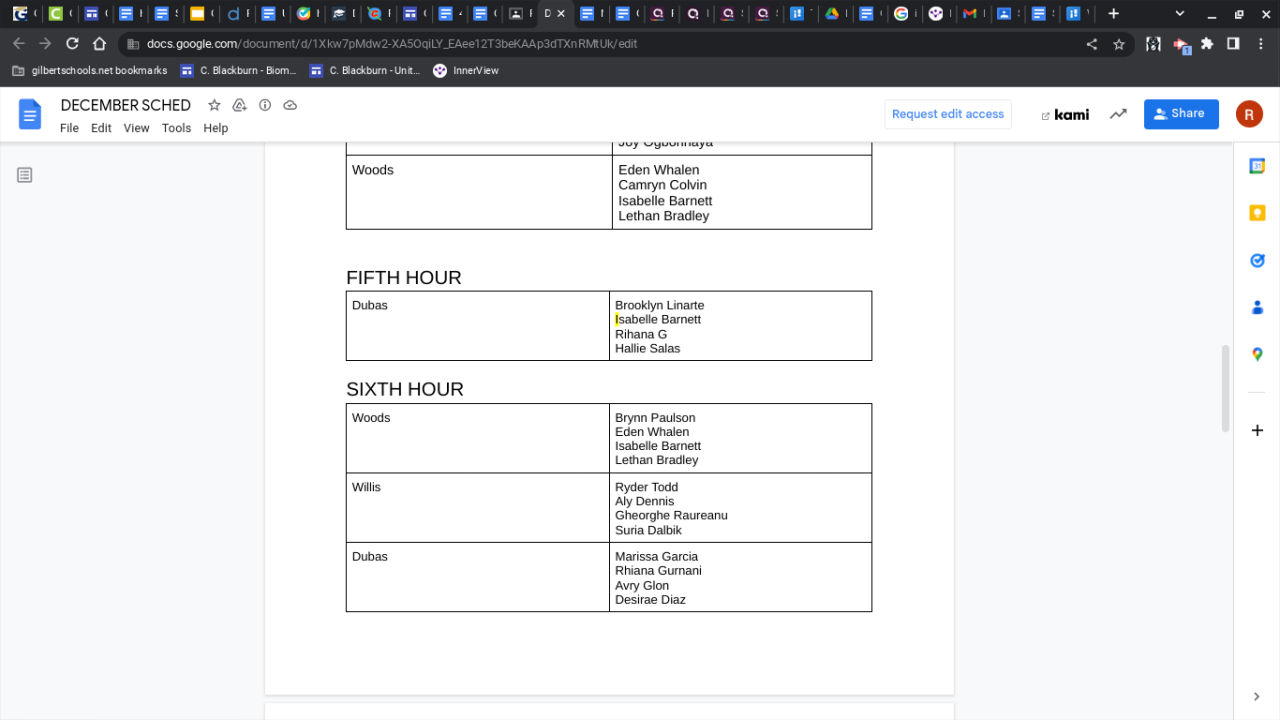The width and height of the screenshot is (1280, 720).
Task: Click Hallie Salas name
Action: 648,349
